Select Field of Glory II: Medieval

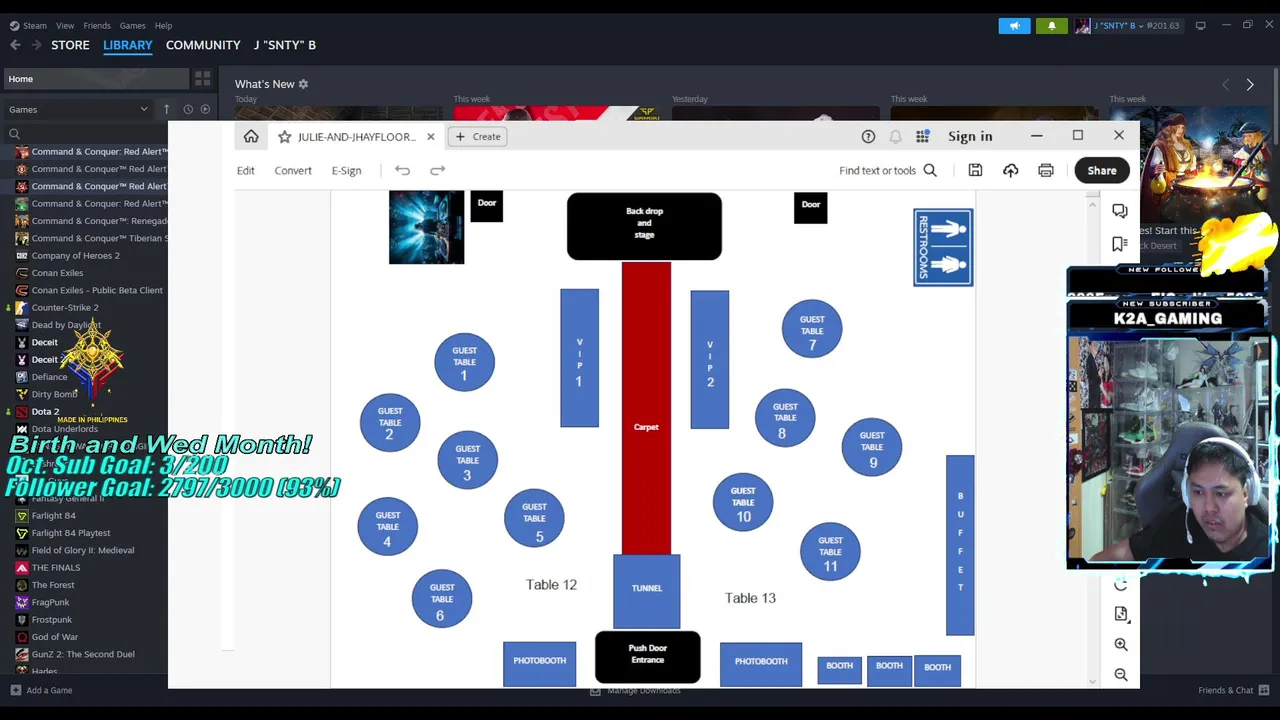click(83, 550)
